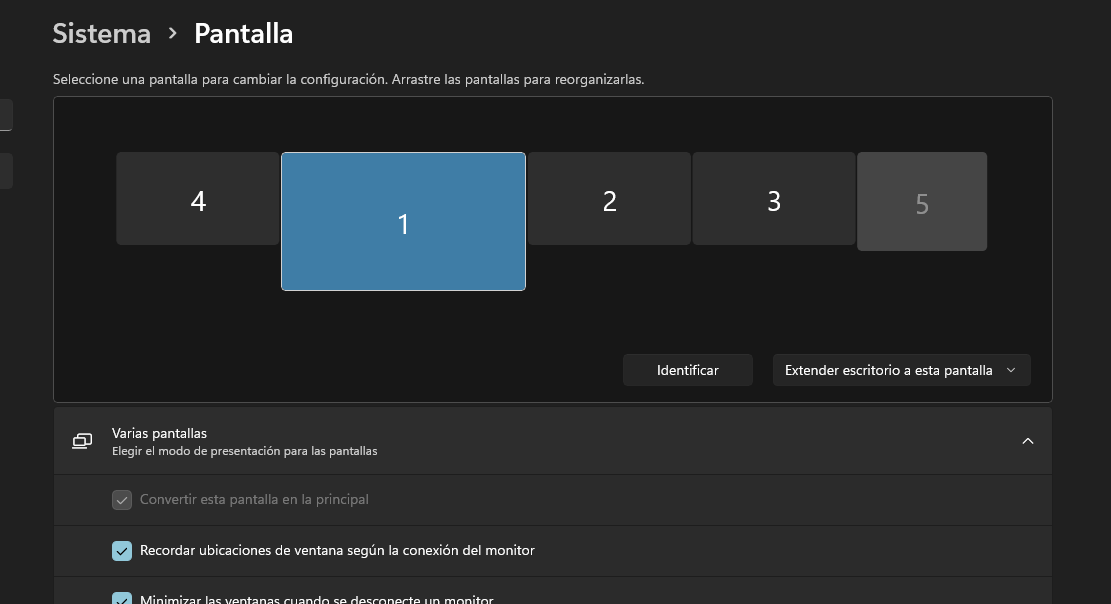This screenshot has width=1111, height=604.
Task: Select display 3 in the arrangement diagram
Action: click(774, 200)
